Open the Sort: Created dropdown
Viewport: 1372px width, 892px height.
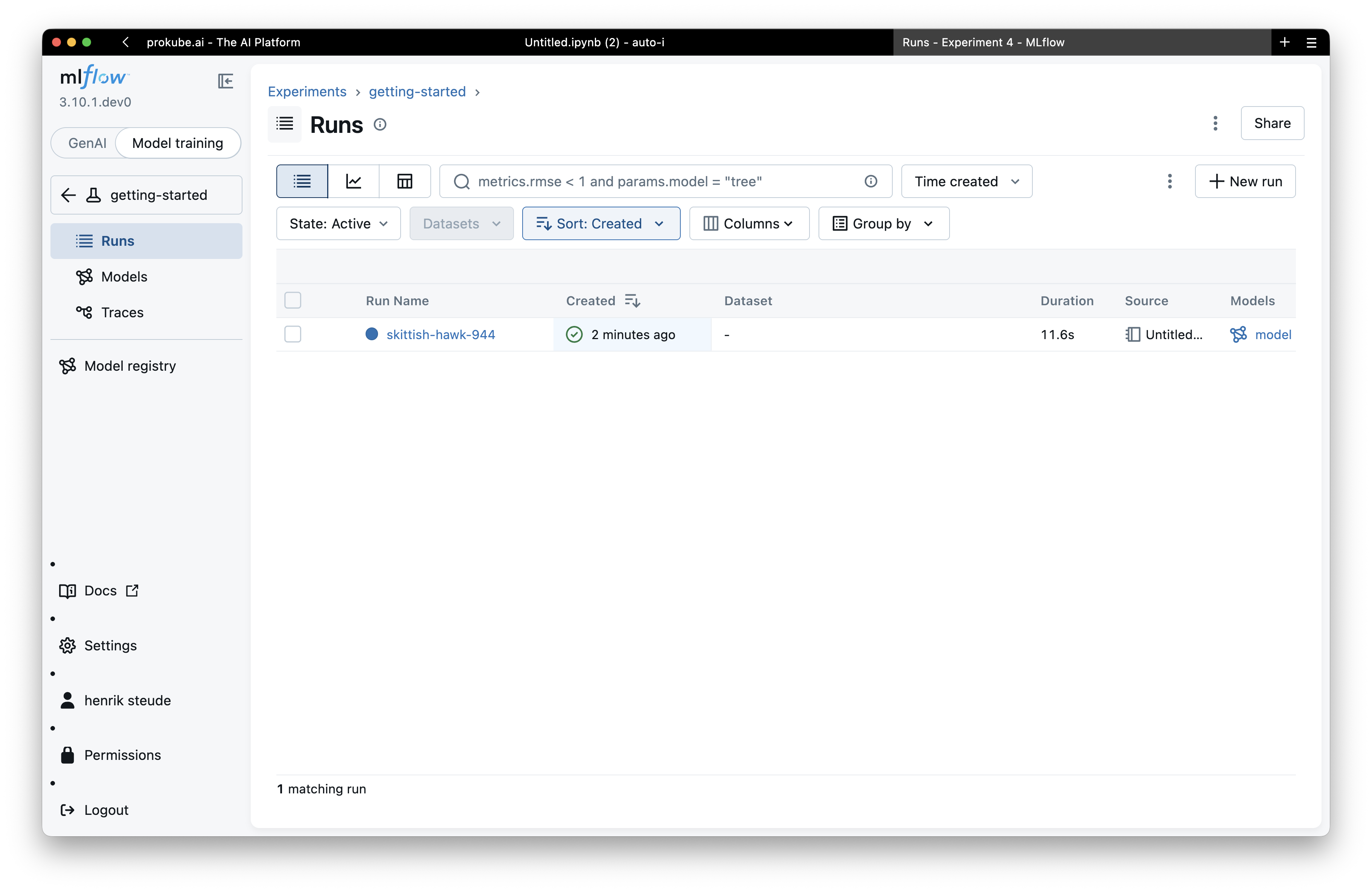tap(601, 224)
